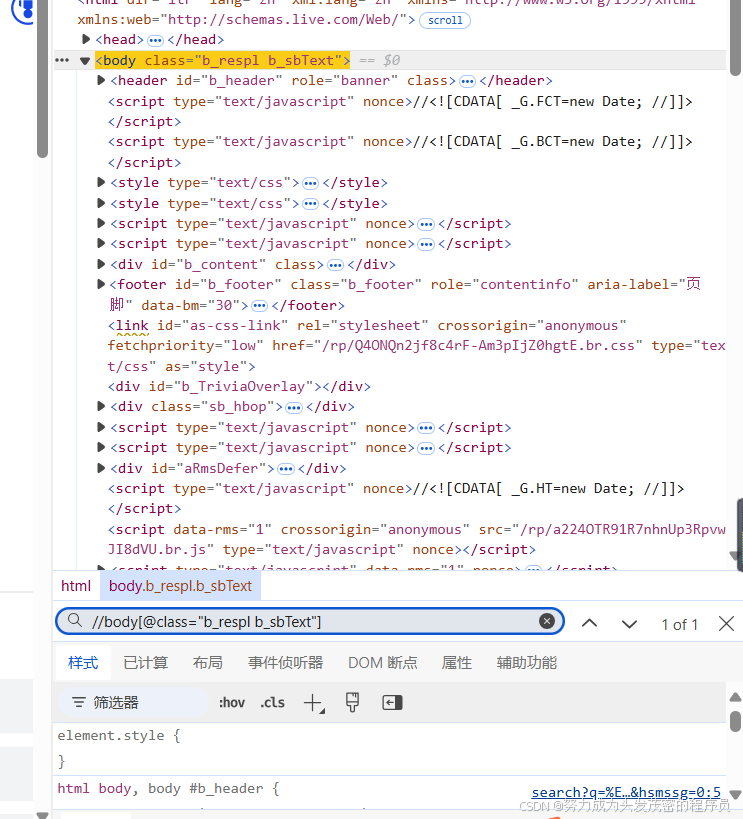Show collapsed content of footer ellipsis

pyautogui.click(x=259, y=306)
